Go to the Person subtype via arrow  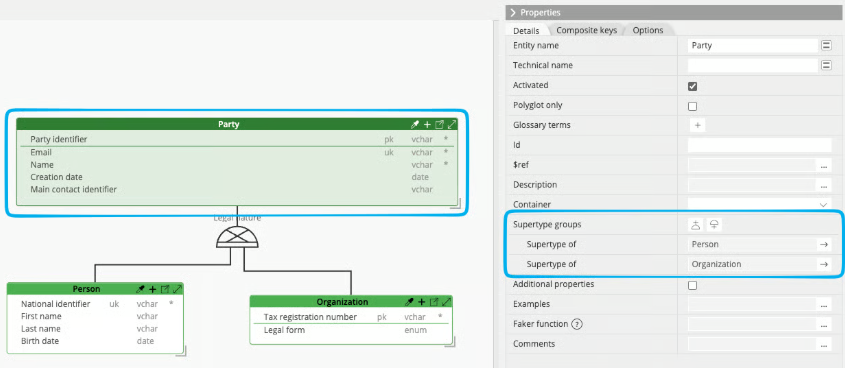pos(823,245)
